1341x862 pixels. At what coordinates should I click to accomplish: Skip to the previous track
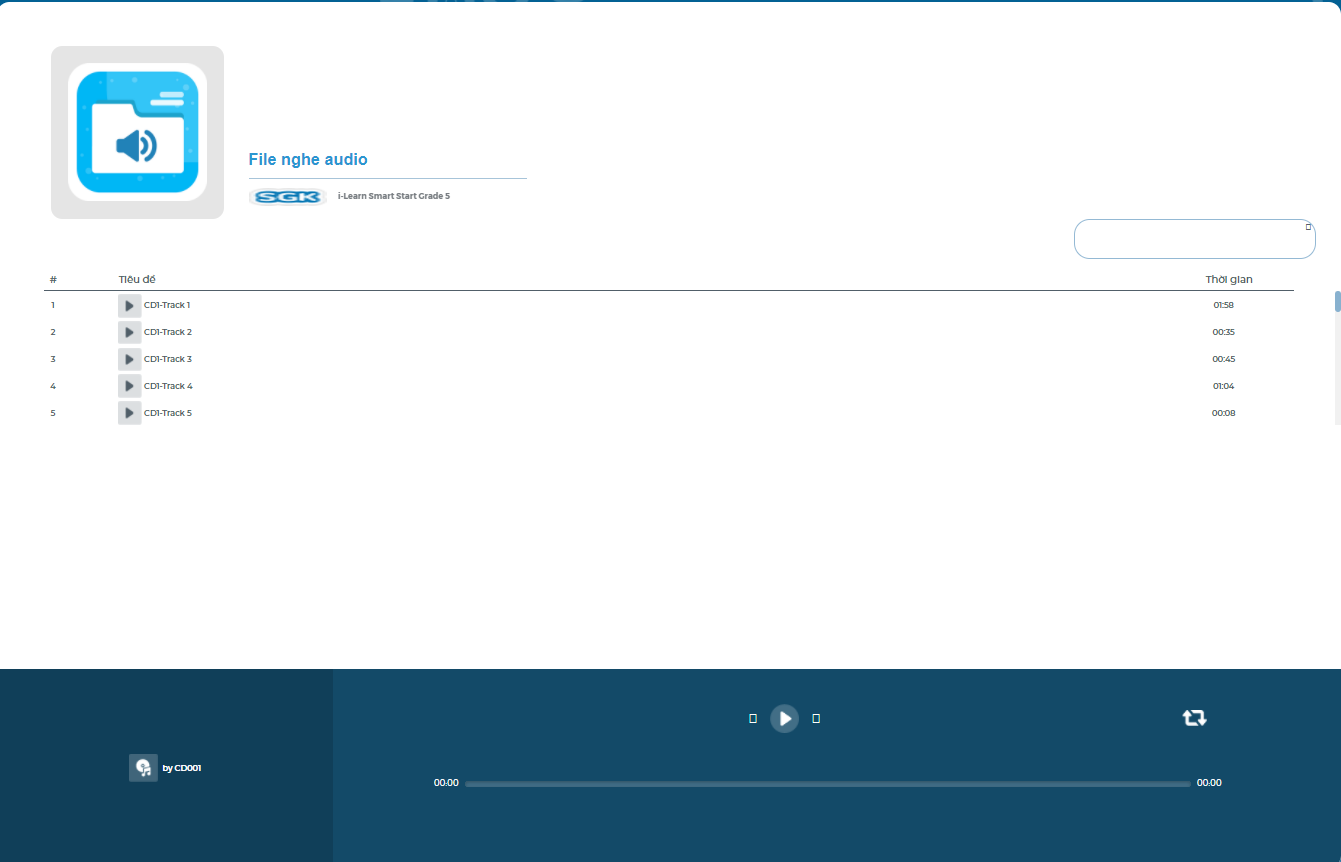pos(753,718)
